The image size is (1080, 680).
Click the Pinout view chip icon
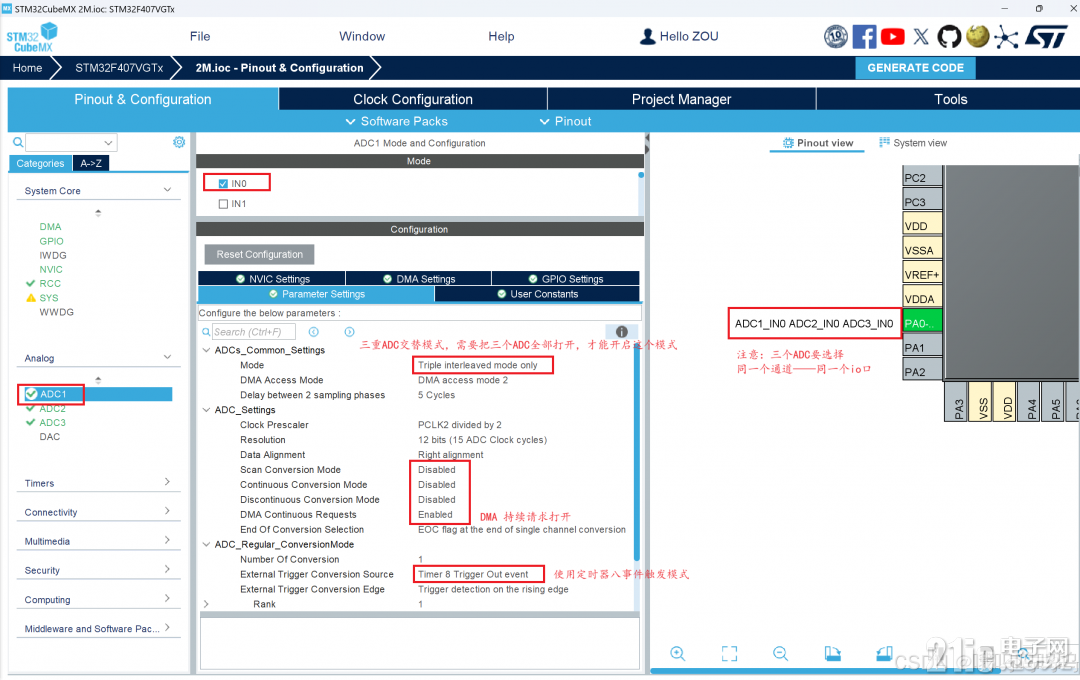(x=788, y=143)
